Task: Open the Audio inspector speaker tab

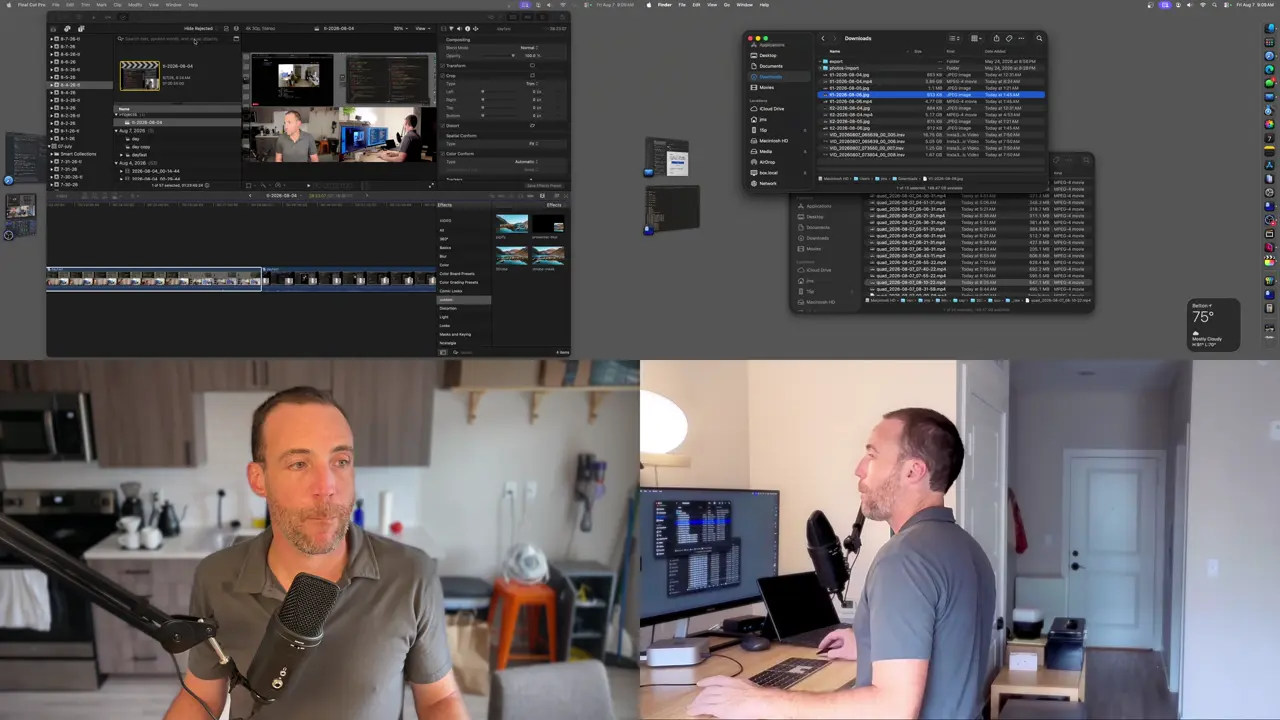Action: click(459, 29)
